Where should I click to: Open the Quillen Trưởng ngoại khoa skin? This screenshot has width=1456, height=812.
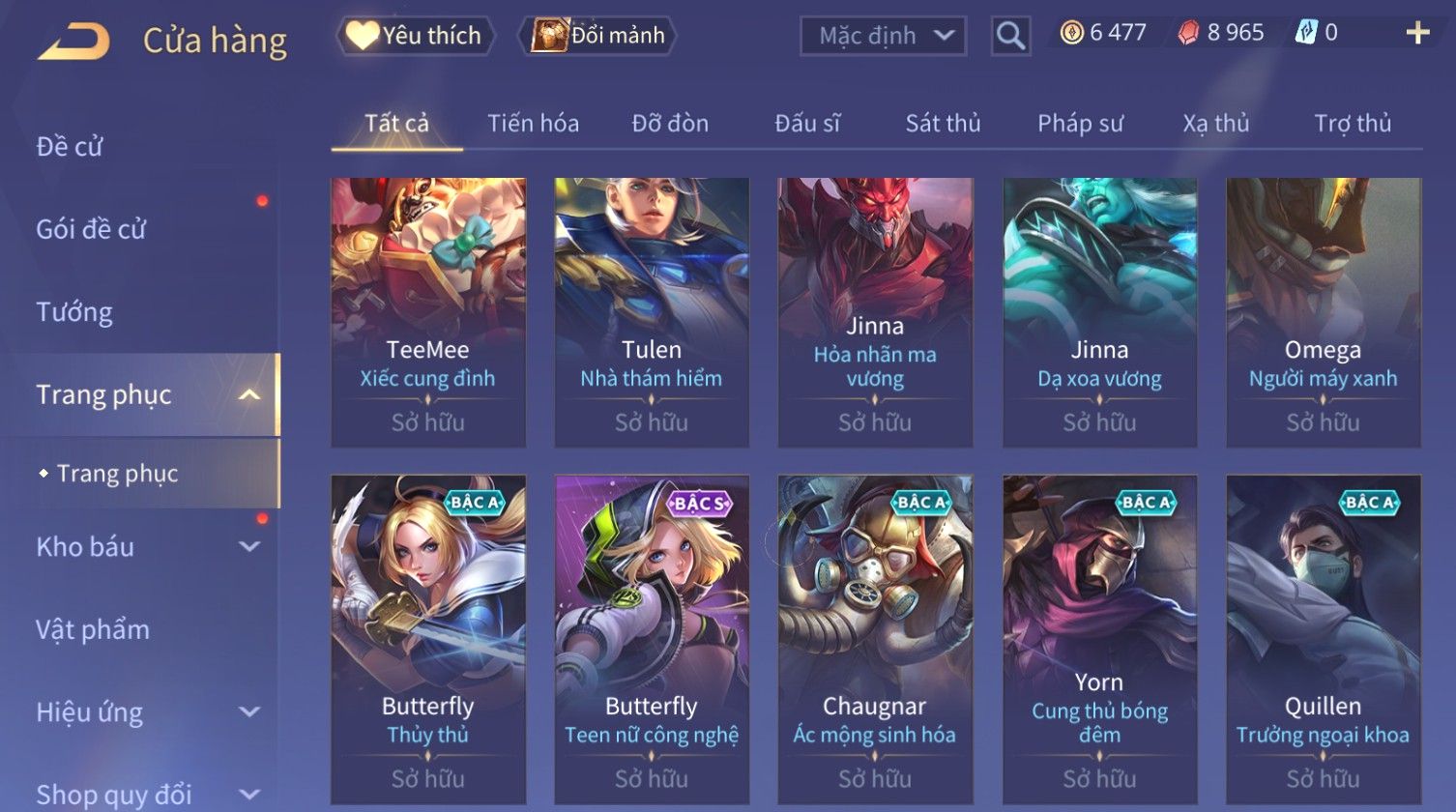[1324, 639]
